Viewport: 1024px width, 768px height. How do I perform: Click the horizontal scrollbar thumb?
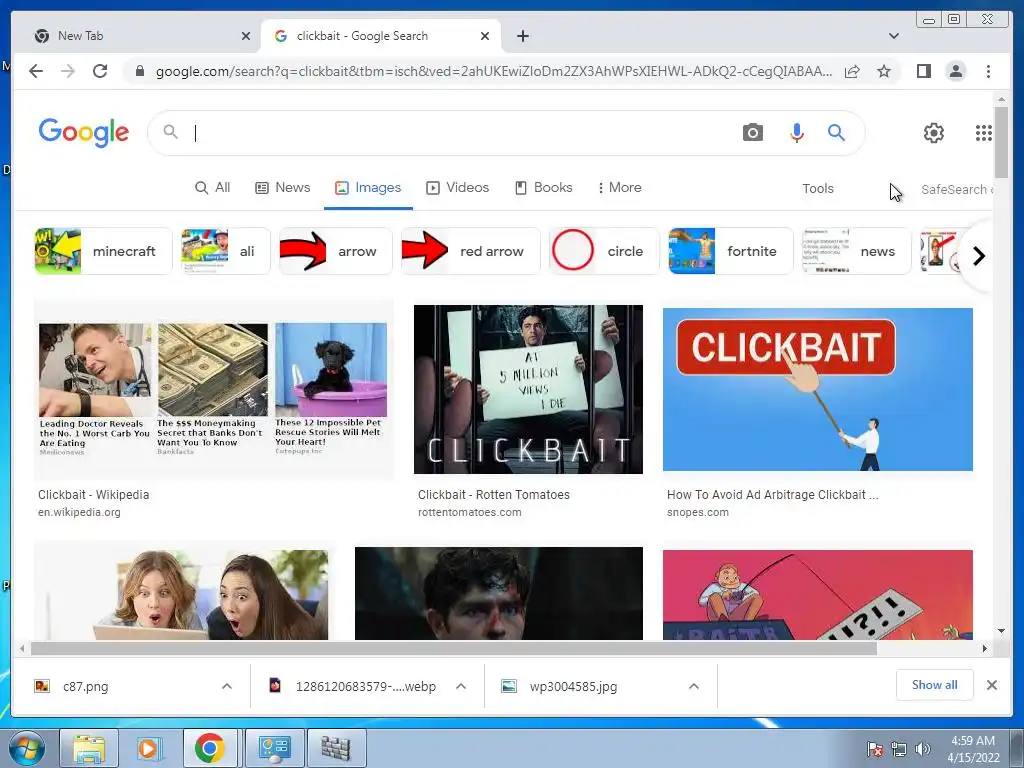pos(454,648)
